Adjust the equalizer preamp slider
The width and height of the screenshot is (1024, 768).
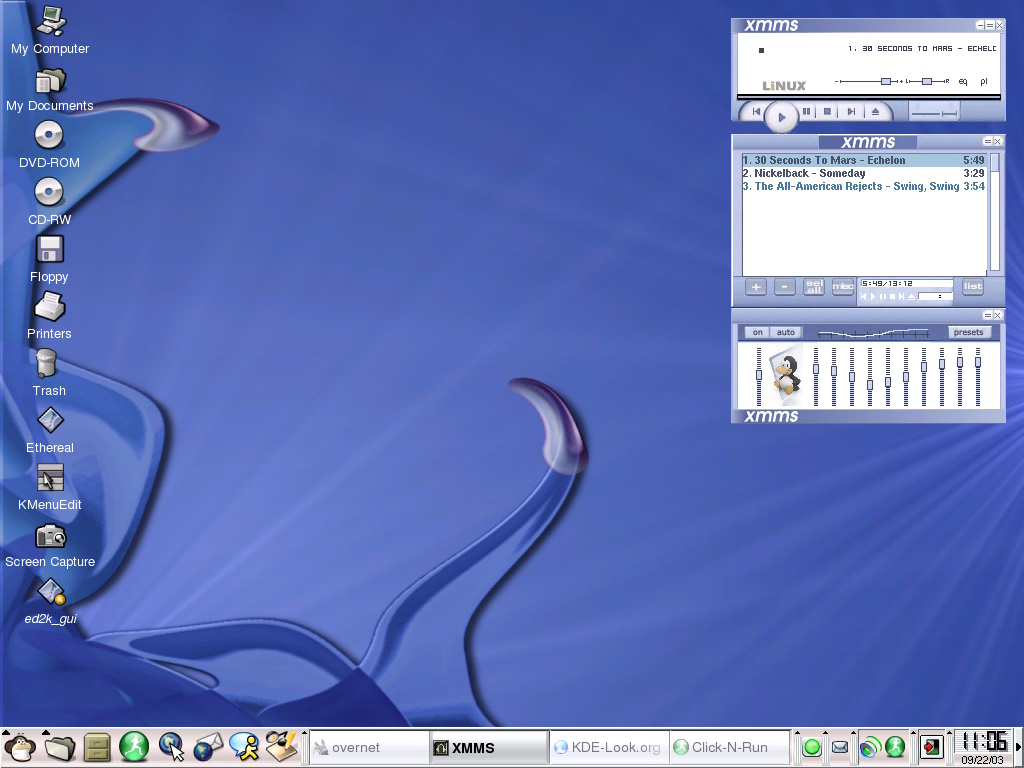[x=759, y=377]
